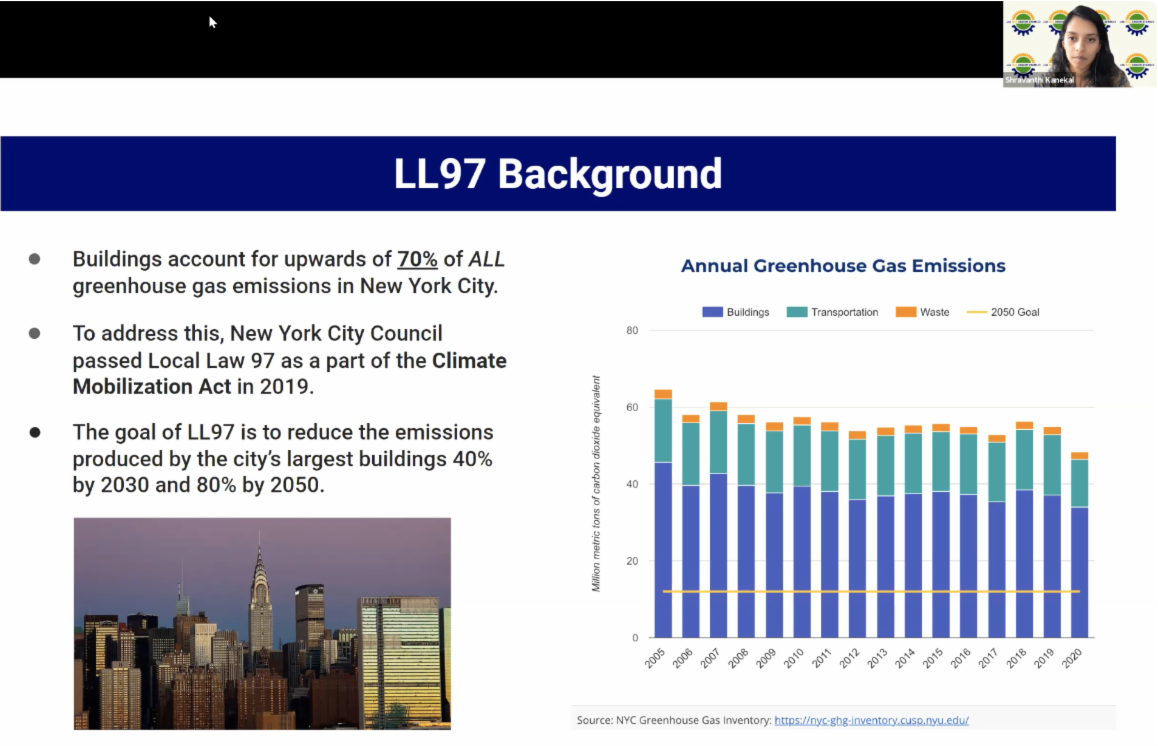Click the teal Transportation legend swatch
Screen dimensions: 1158x748
pos(797,312)
